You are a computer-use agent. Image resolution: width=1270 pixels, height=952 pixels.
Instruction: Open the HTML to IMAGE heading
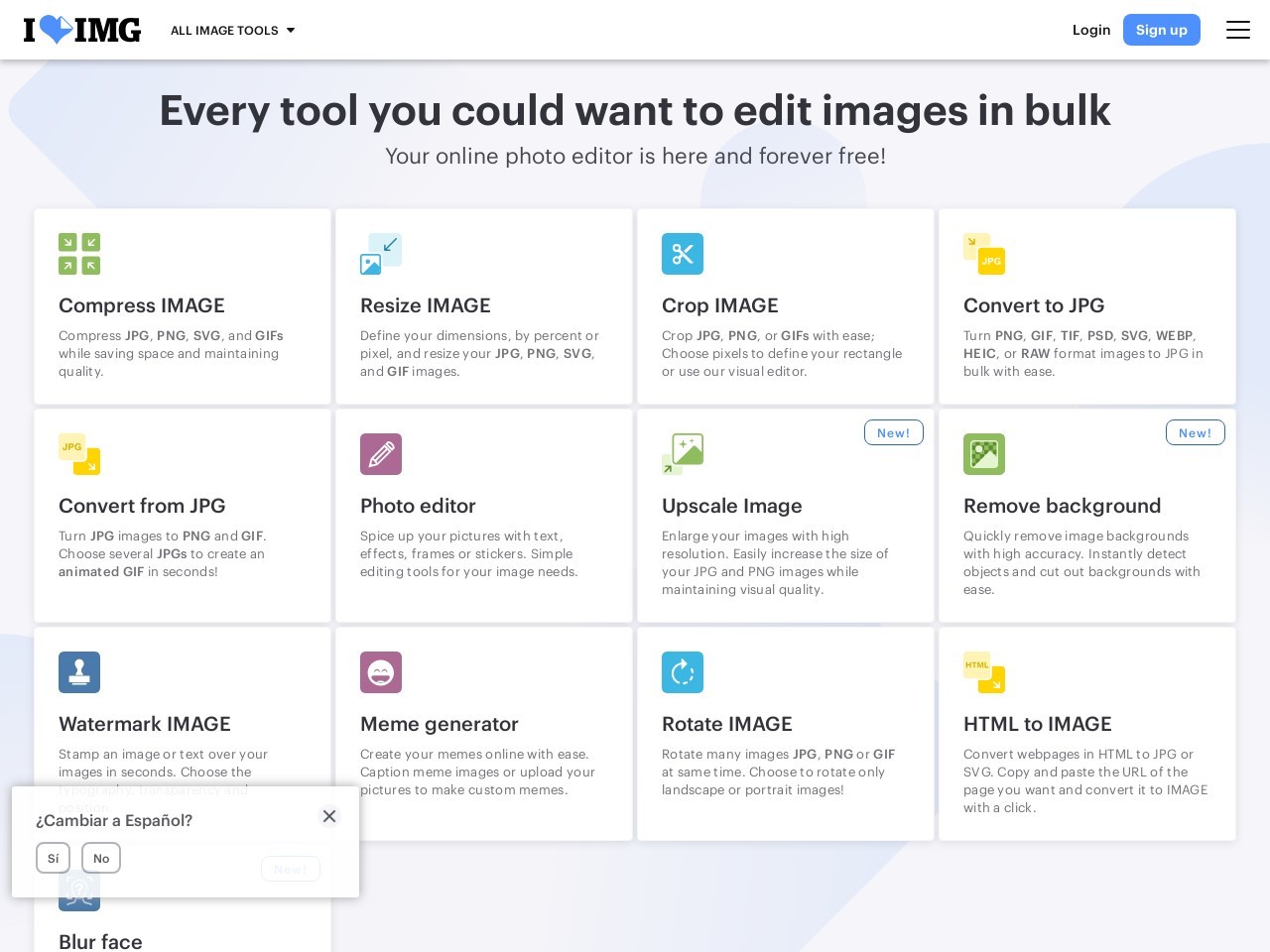pyautogui.click(x=1038, y=724)
